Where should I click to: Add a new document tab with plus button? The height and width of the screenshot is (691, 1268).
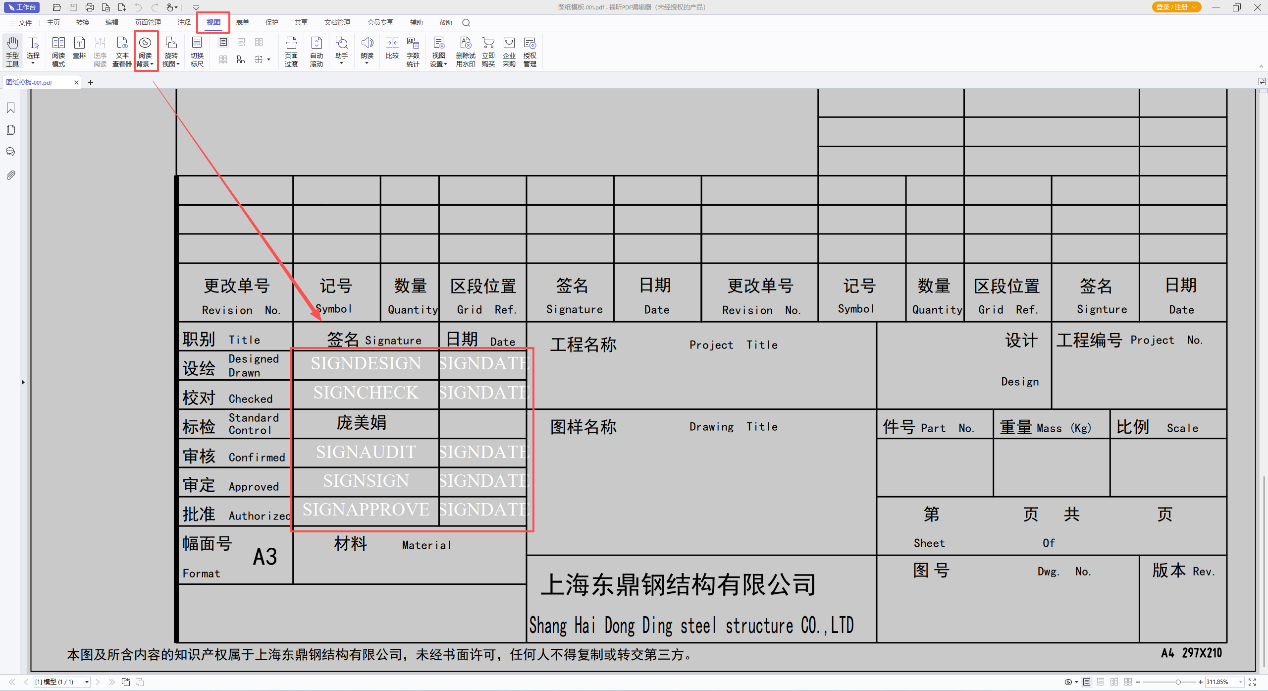coord(90,82)
